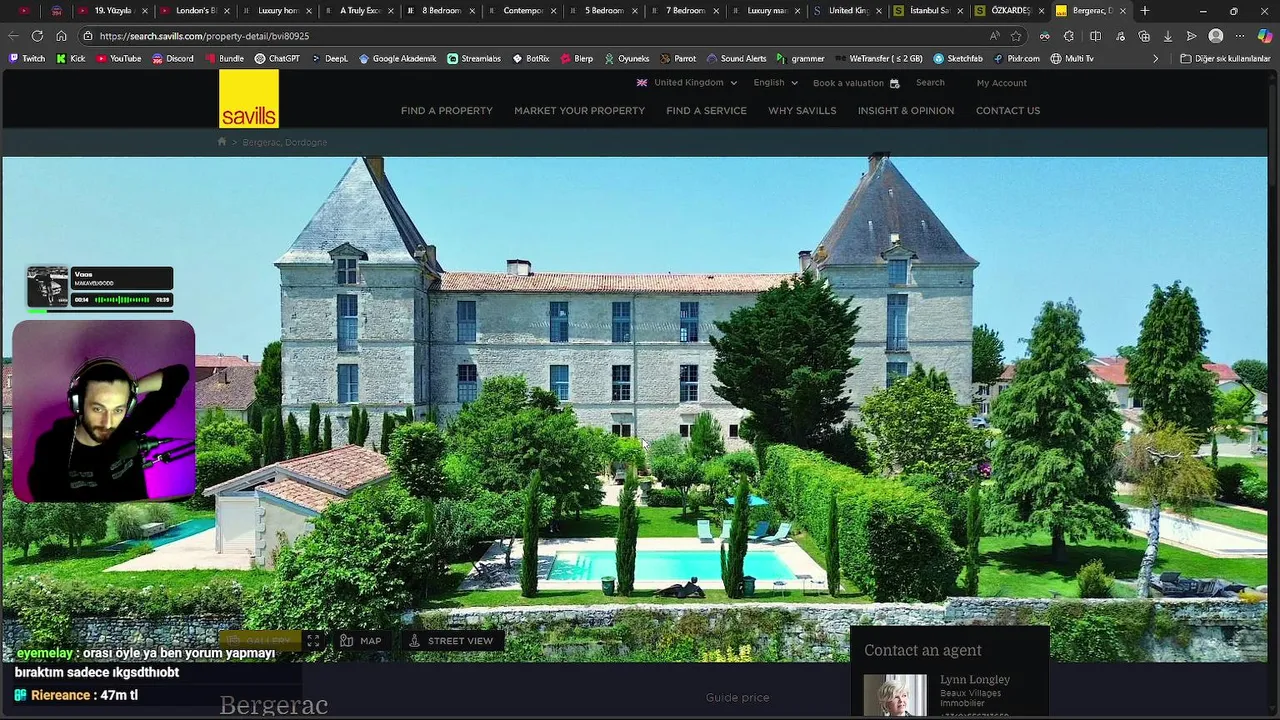Open YouTube bookmark
Image resolution: width=1280 pixels, height=720 pixels.
(x=119, y=59)
